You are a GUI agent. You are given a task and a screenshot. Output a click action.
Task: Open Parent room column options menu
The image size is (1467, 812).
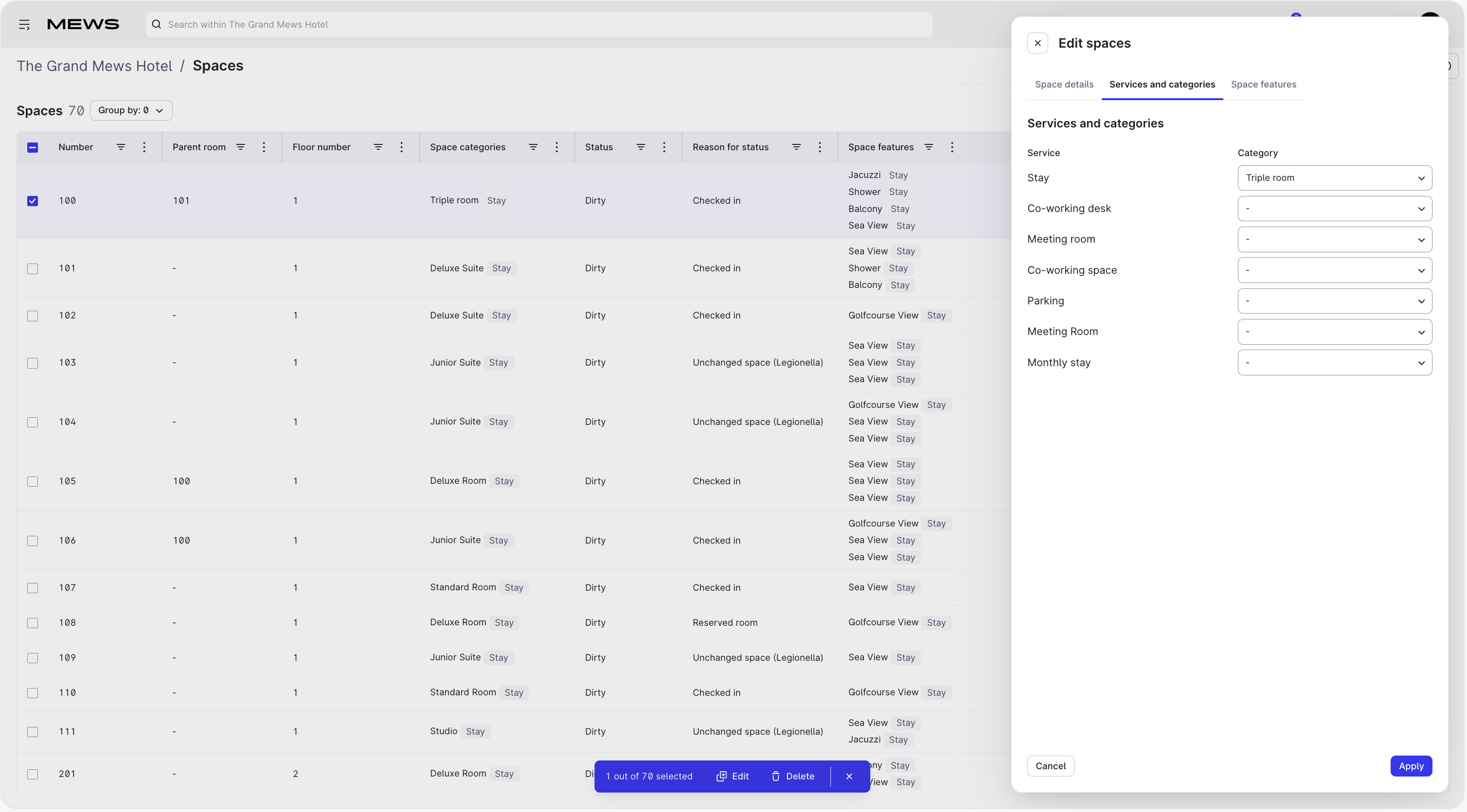click(264, 147)
